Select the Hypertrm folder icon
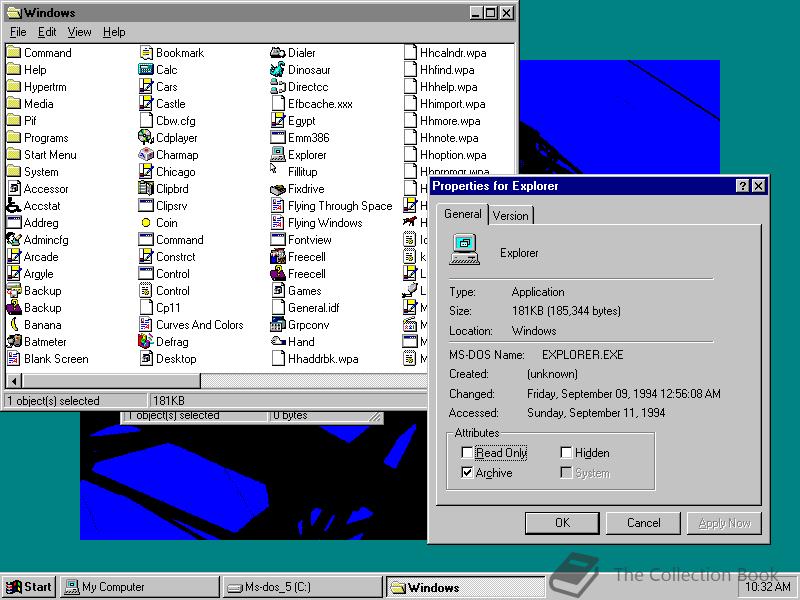Screen dimensions: 800x600 click(14, 87)
